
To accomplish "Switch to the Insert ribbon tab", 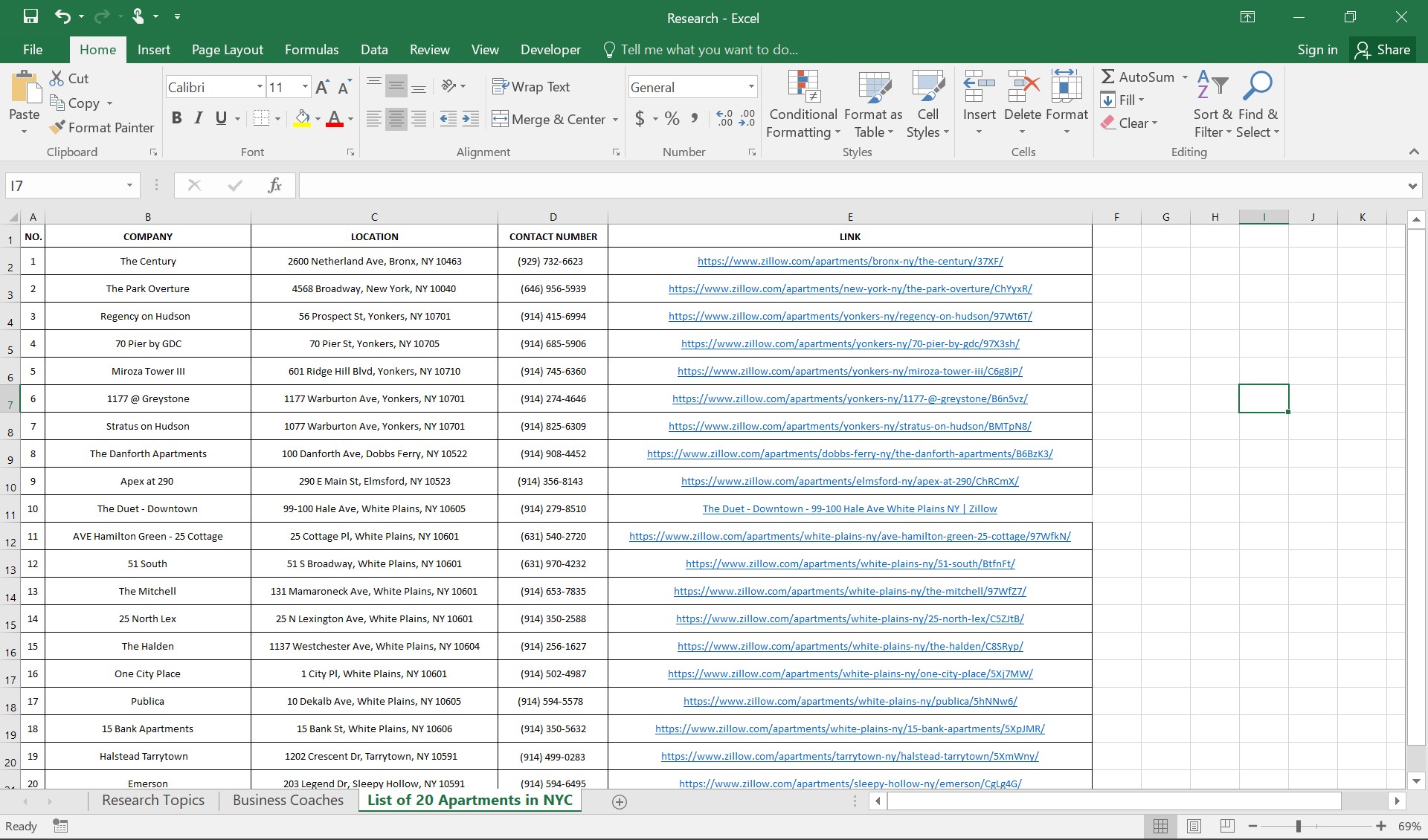I will [154, 50].
